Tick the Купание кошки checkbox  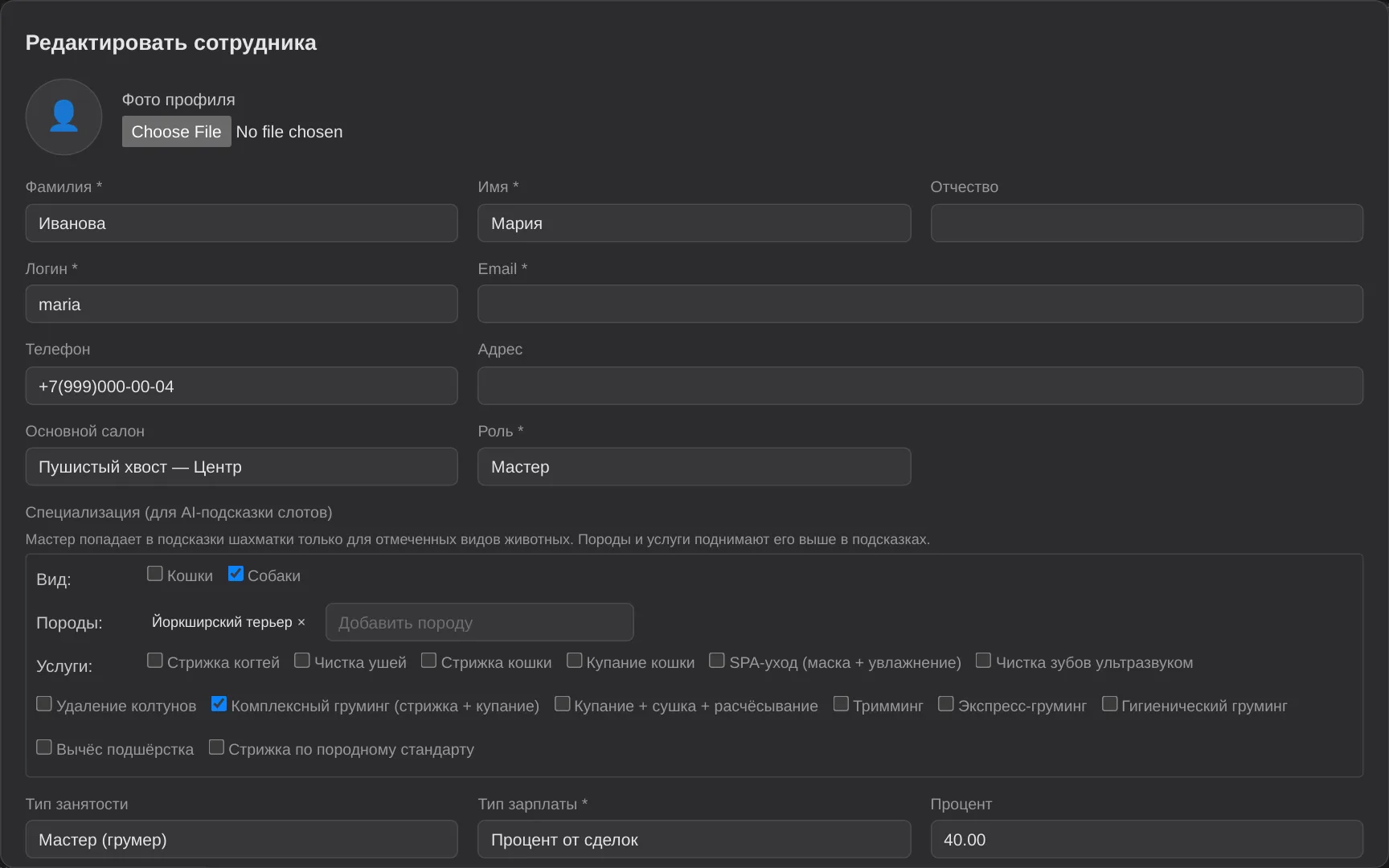[x=575, y=661]
